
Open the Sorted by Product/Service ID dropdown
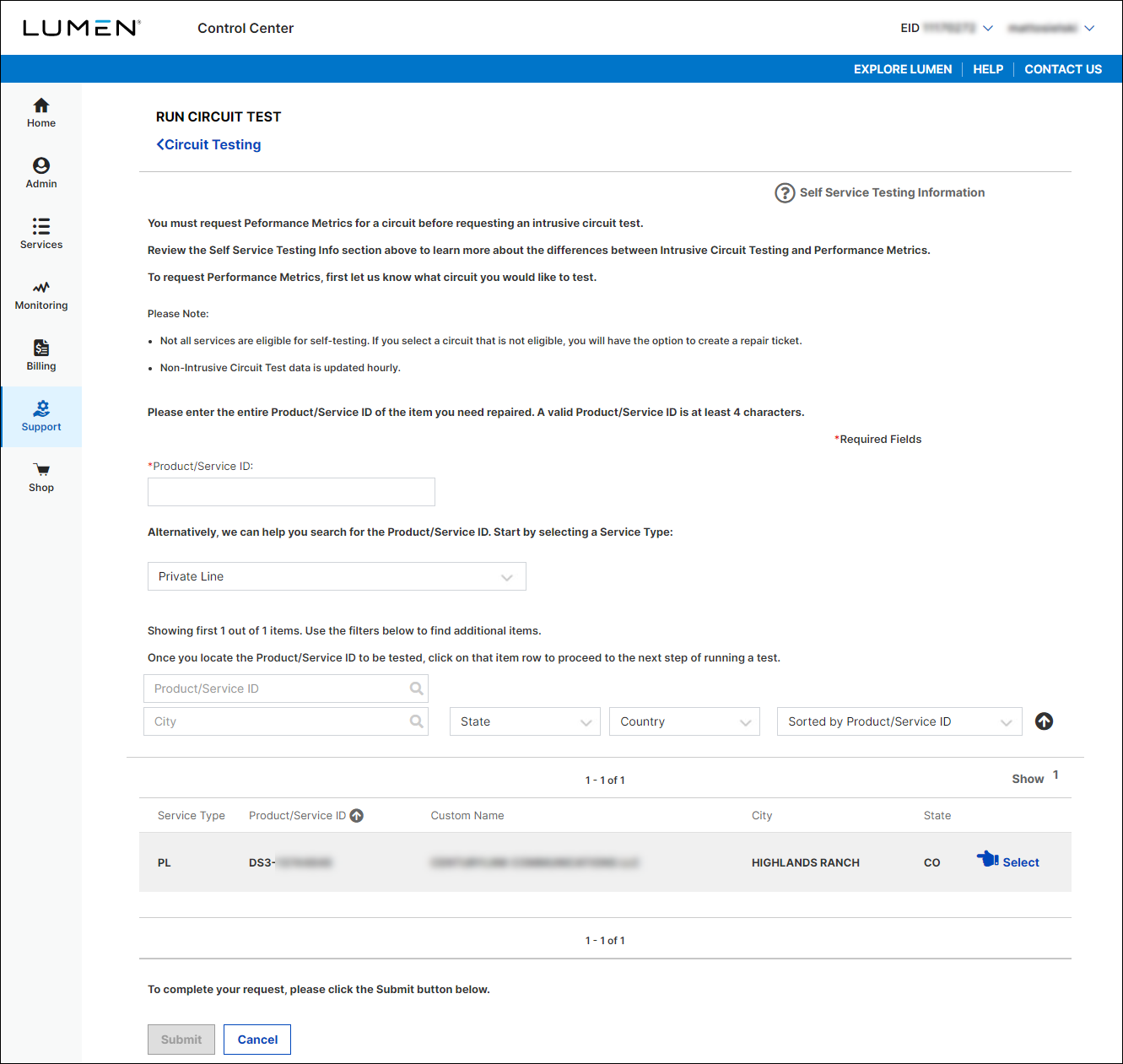tap(899, 721)
